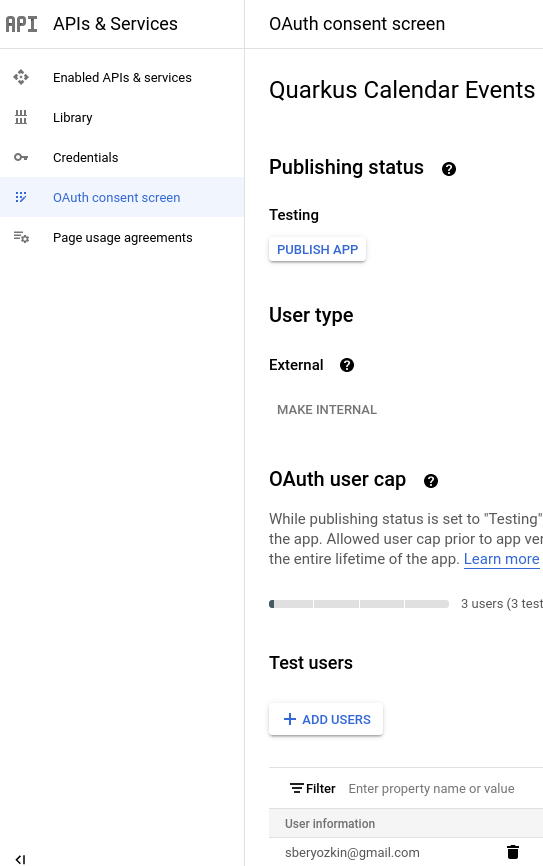Collapse the sidebar navigation panel
Screen dimensions: 543x866
tap(20, 859)
